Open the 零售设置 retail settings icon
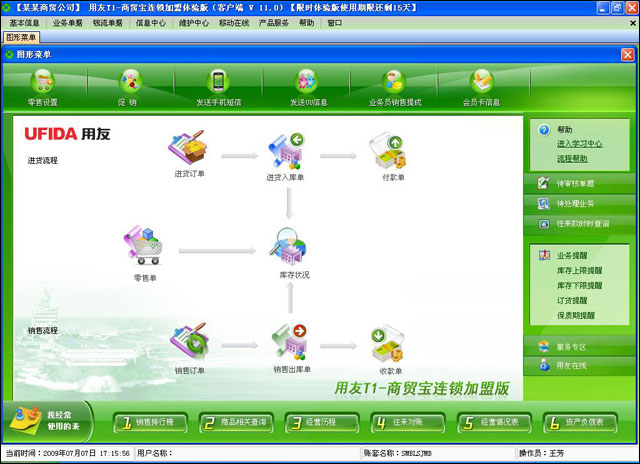The image size is (640, 464). click(43, 81)
